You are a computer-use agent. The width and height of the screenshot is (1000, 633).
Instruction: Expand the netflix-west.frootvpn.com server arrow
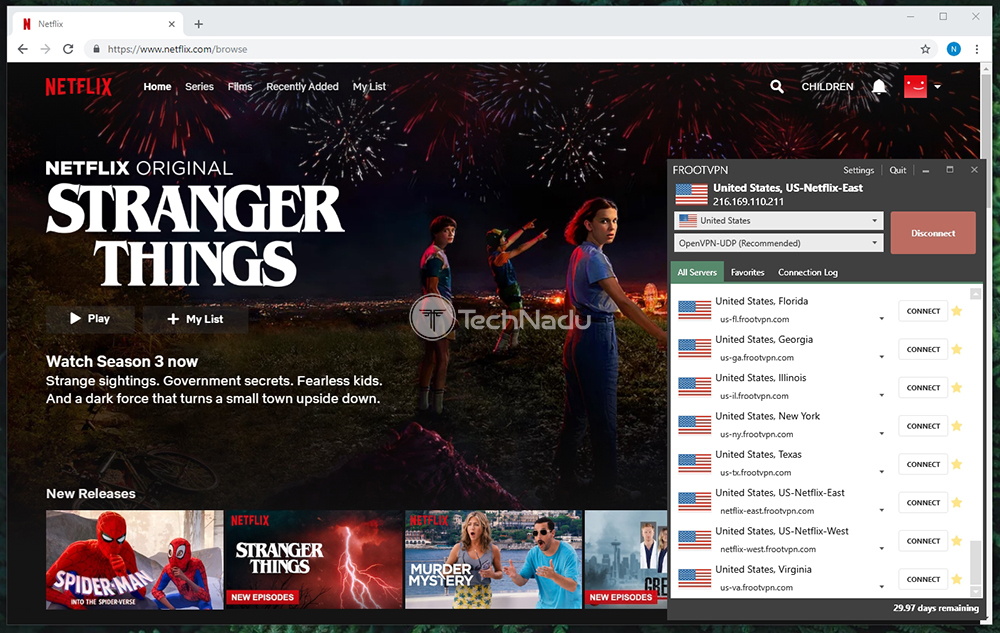click(x=881, y=548)
